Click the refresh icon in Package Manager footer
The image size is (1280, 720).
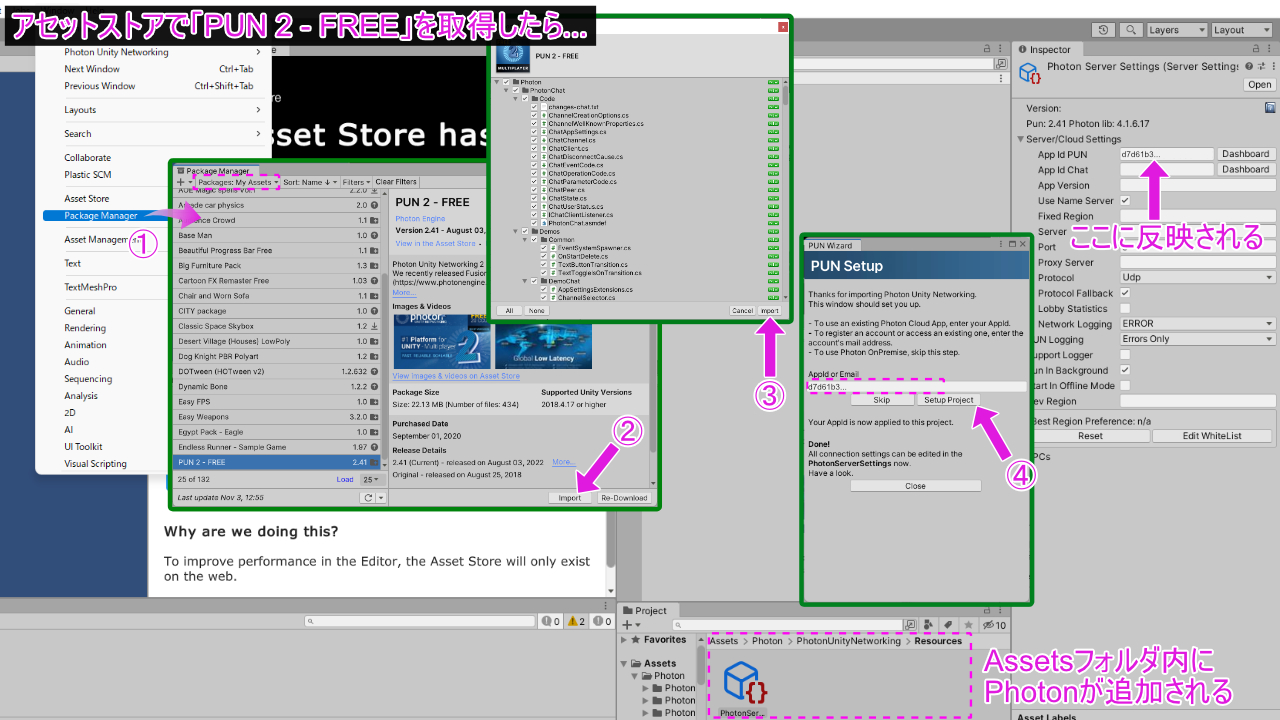coord(368,497)
